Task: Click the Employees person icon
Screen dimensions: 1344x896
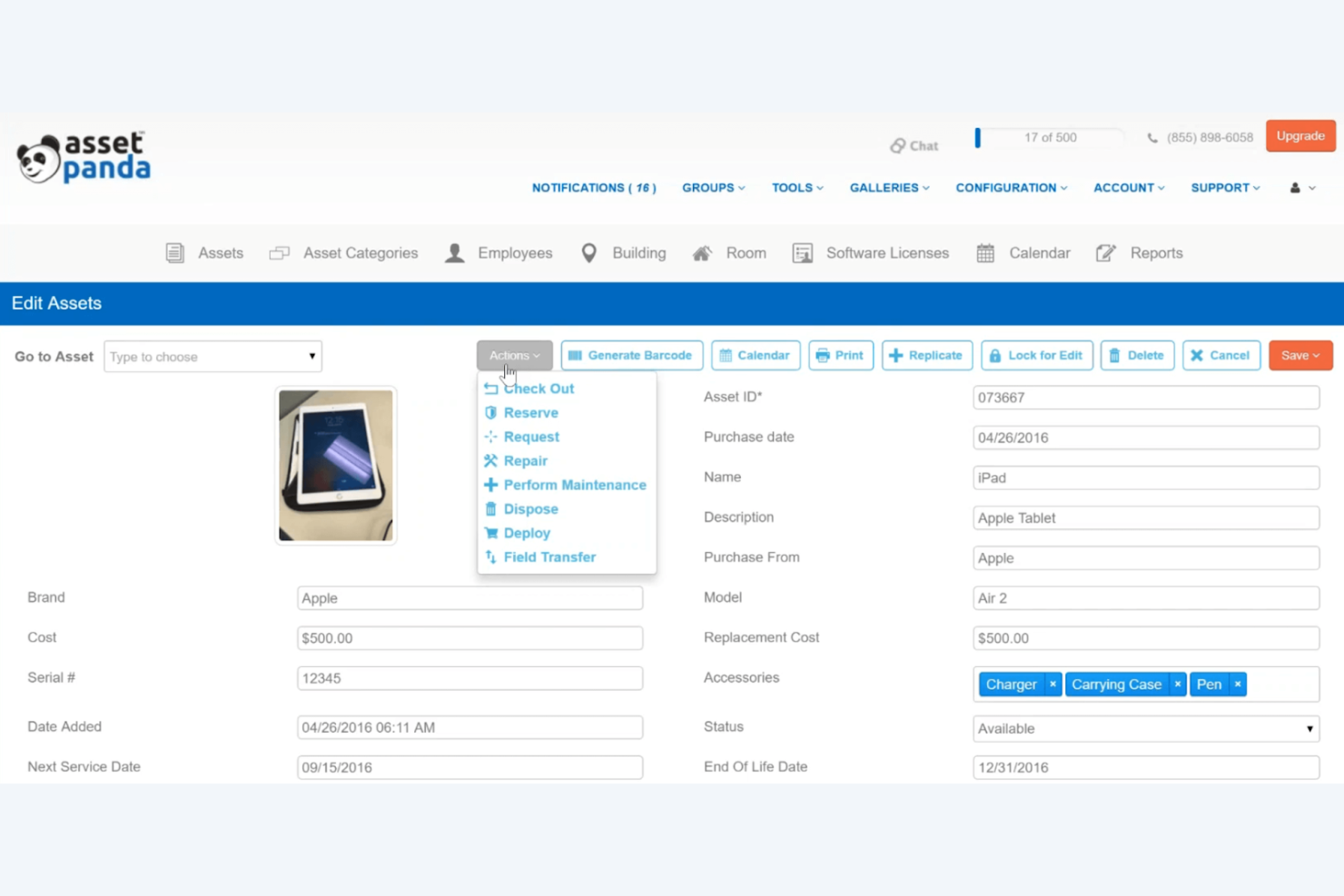Action: [455, 253]
